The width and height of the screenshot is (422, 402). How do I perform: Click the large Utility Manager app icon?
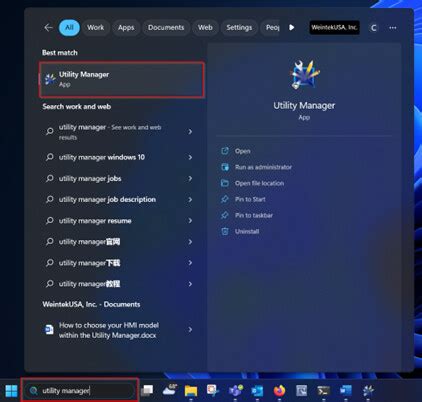(x=304, y=75)
